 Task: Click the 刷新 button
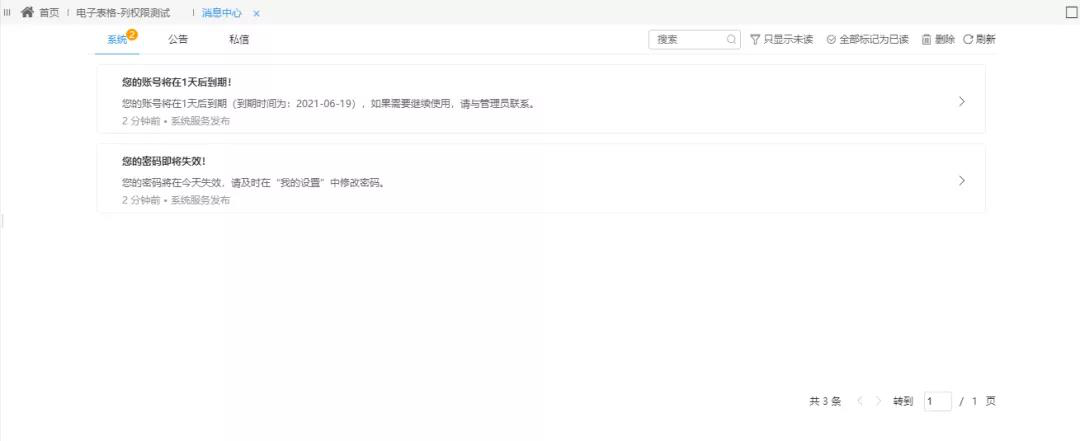979,39
